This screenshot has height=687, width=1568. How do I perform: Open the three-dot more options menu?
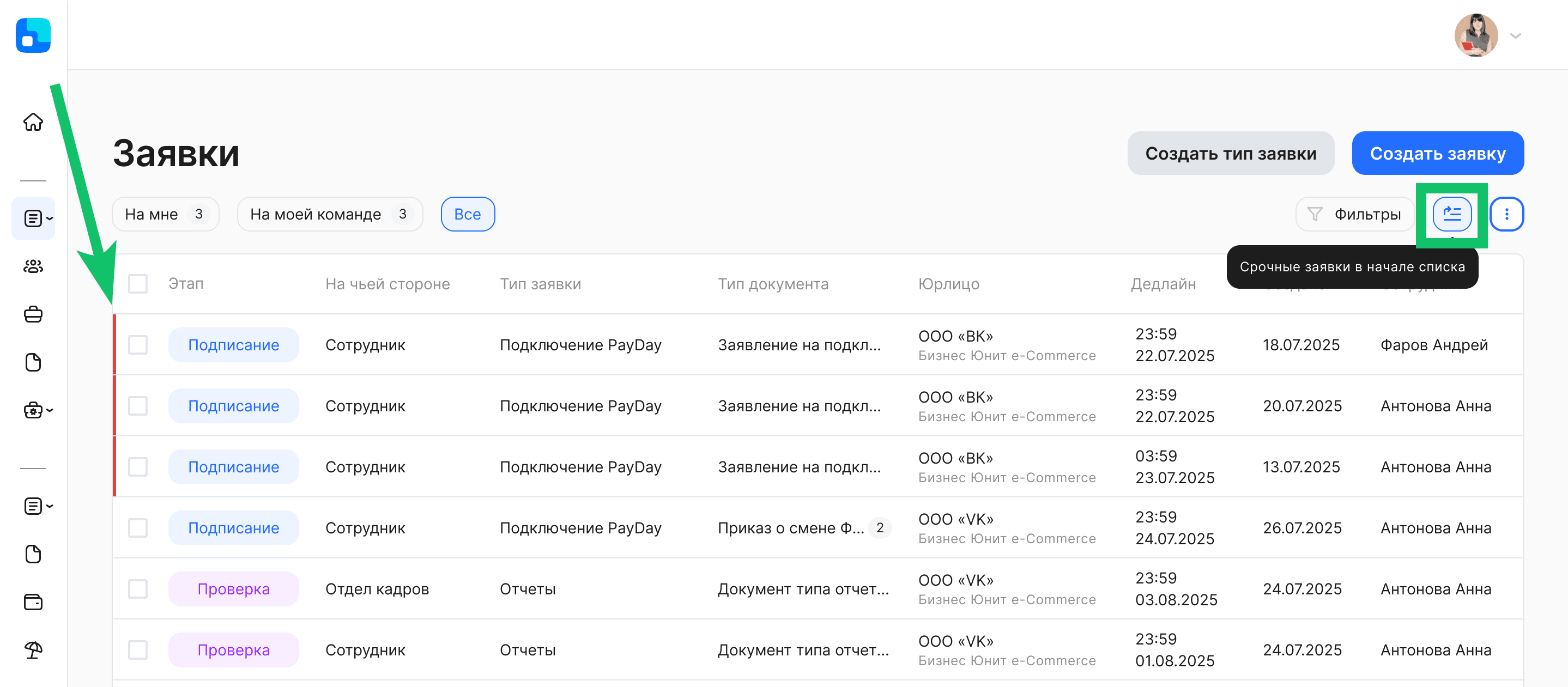1506,214
